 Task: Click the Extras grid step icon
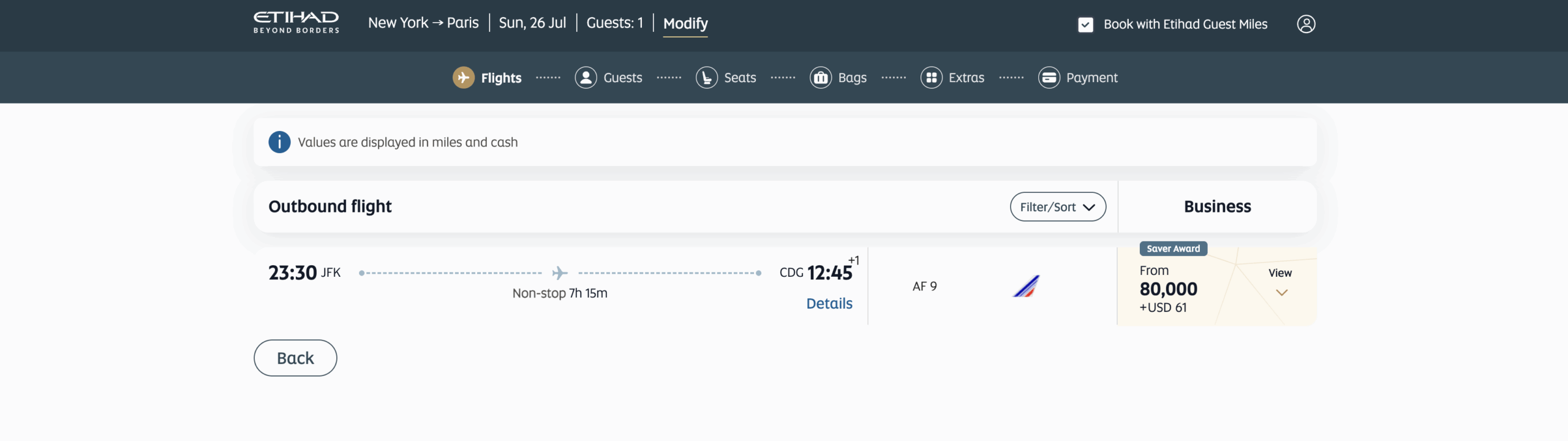[x=932, y=78]
